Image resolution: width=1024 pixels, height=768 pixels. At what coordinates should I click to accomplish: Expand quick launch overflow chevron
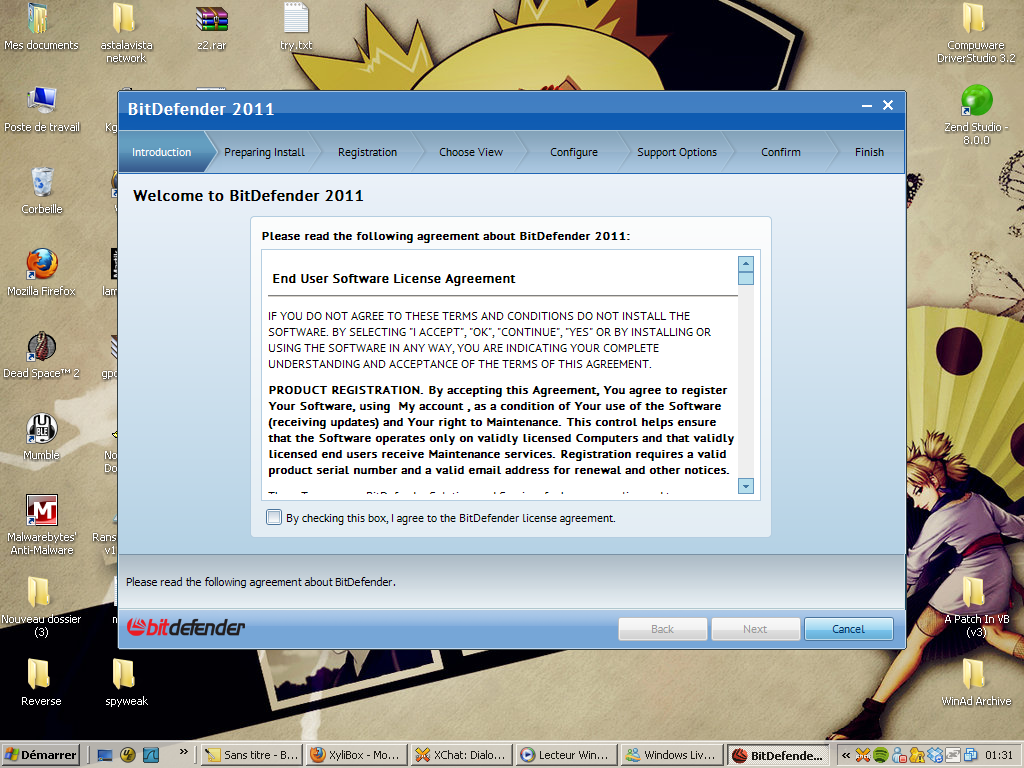coord(184,752)
